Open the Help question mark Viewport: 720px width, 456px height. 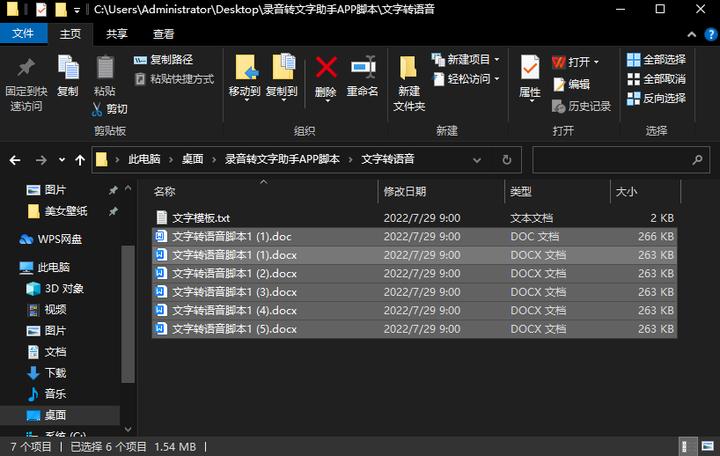click(711, 34)
